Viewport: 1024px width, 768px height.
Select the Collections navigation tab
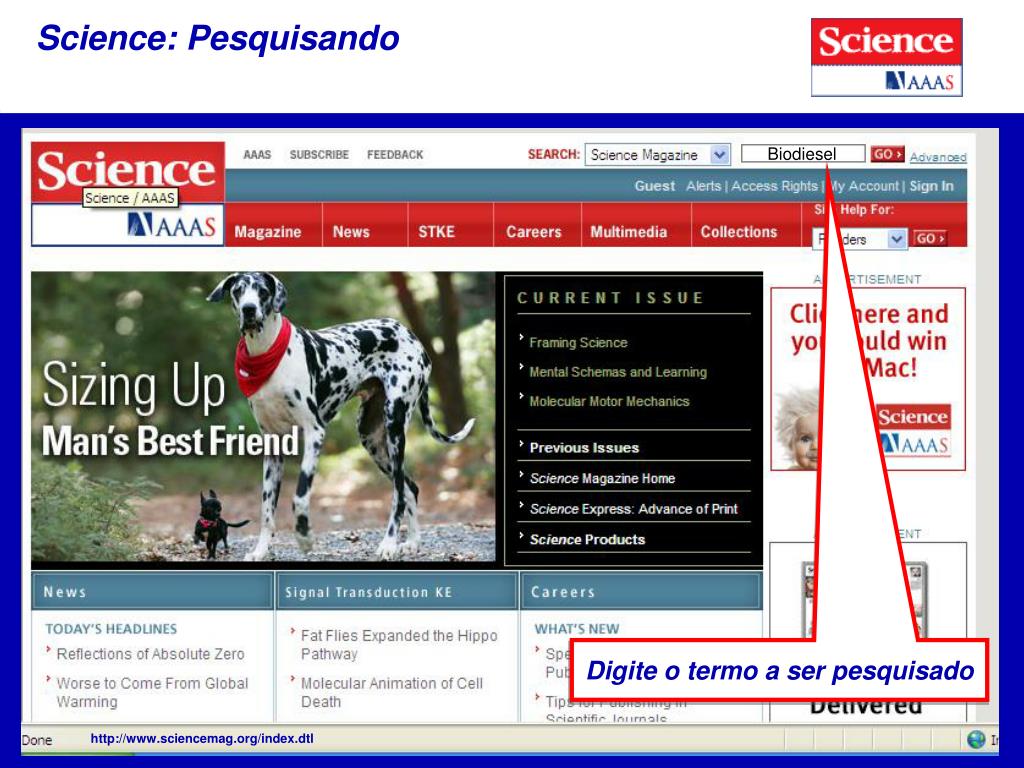coord(739,232)
